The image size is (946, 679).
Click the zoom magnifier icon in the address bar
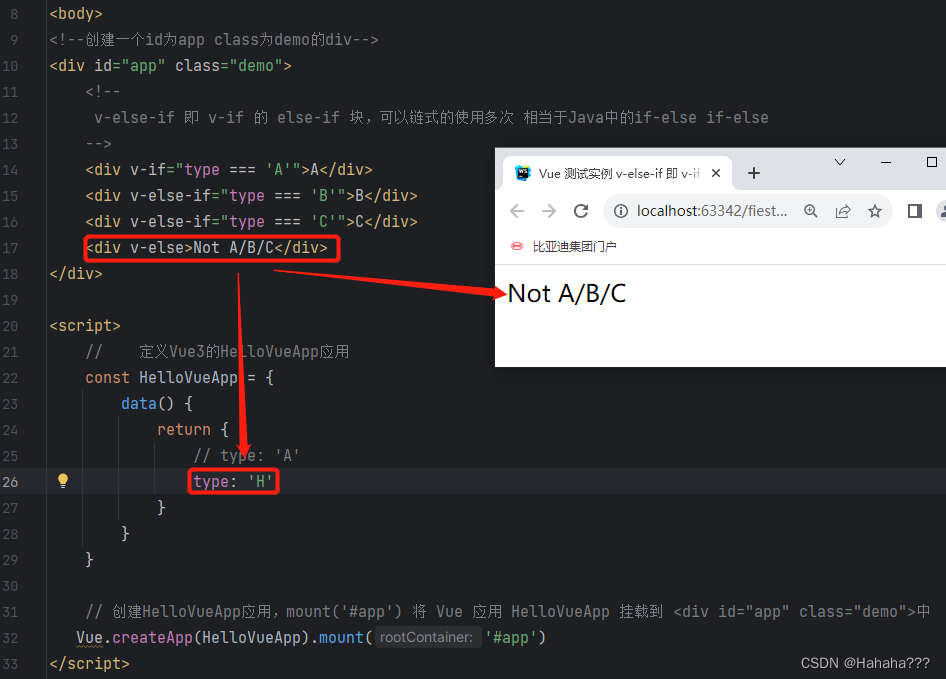[811, 211]
